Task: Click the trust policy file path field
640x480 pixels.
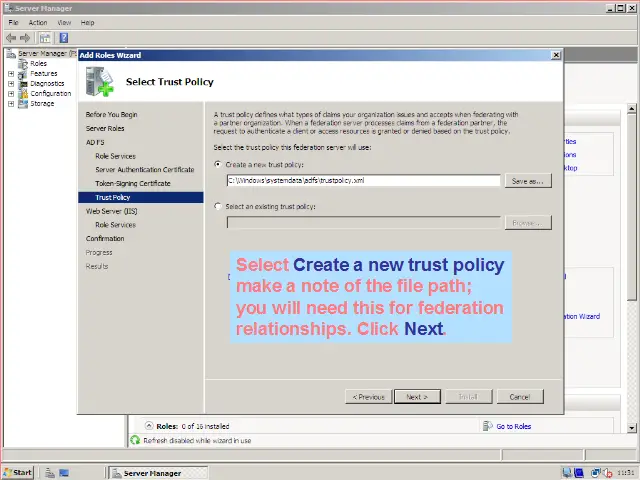Action: click(363, 180)
